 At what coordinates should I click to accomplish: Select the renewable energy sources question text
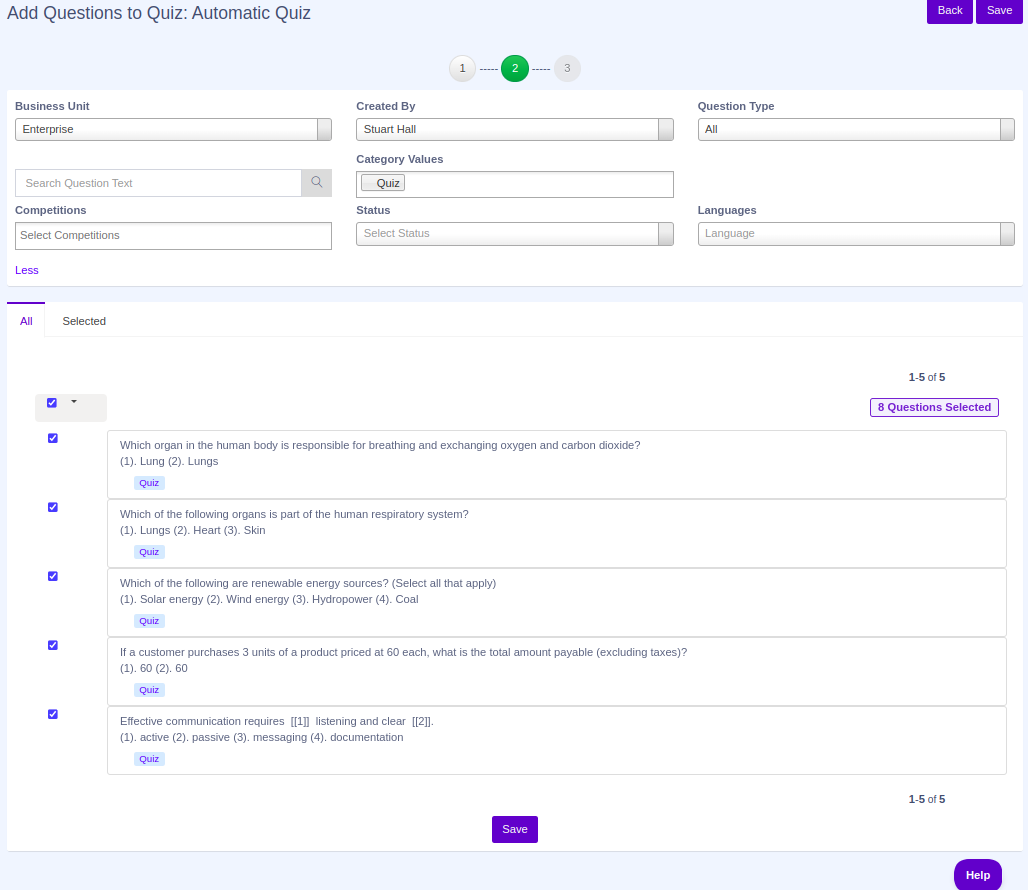pos(307,583)
